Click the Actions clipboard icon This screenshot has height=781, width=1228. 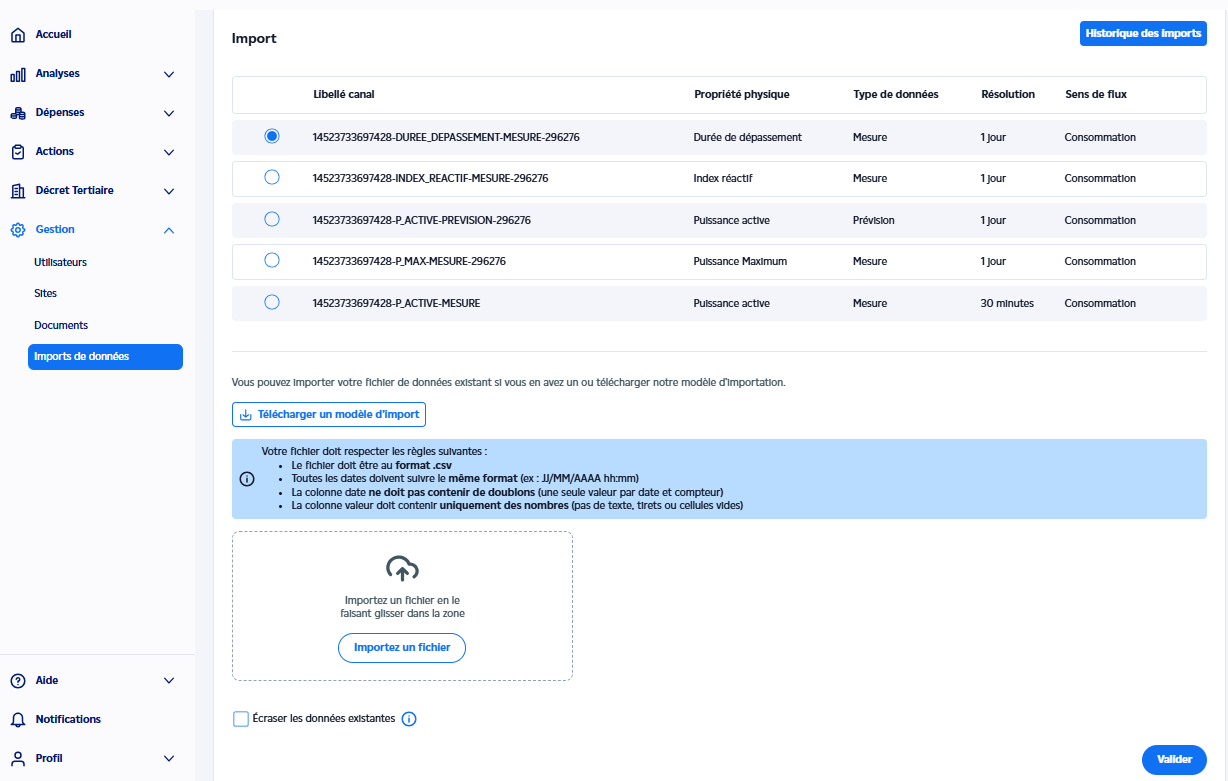18,152
